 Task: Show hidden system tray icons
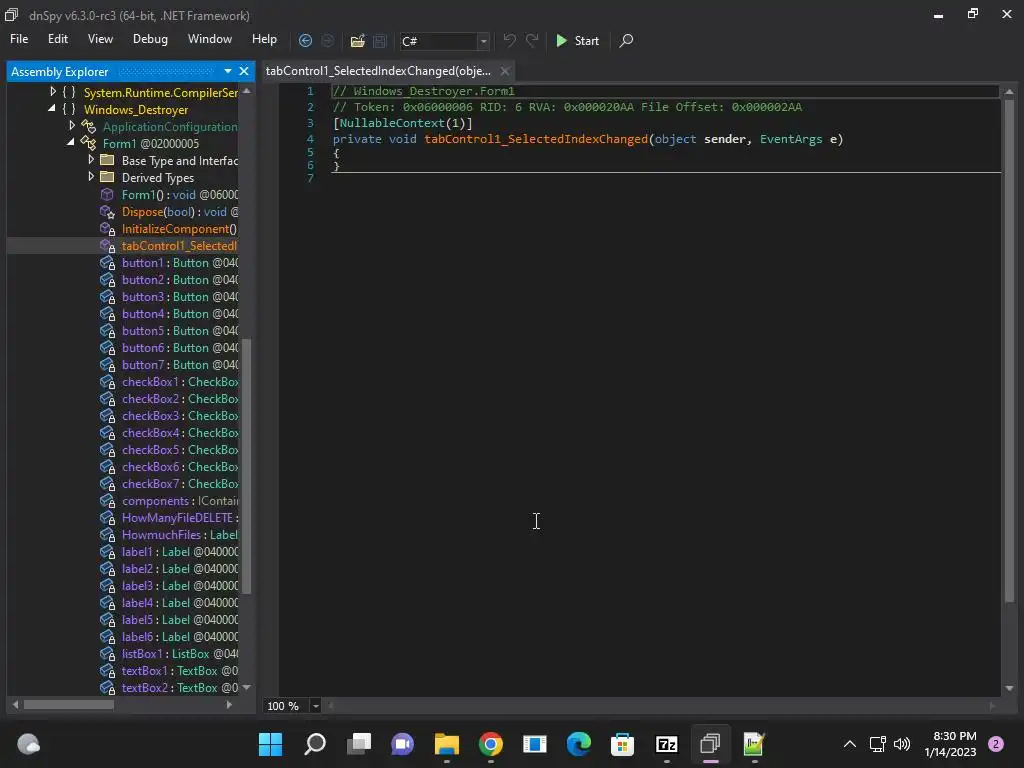[850, 744]
